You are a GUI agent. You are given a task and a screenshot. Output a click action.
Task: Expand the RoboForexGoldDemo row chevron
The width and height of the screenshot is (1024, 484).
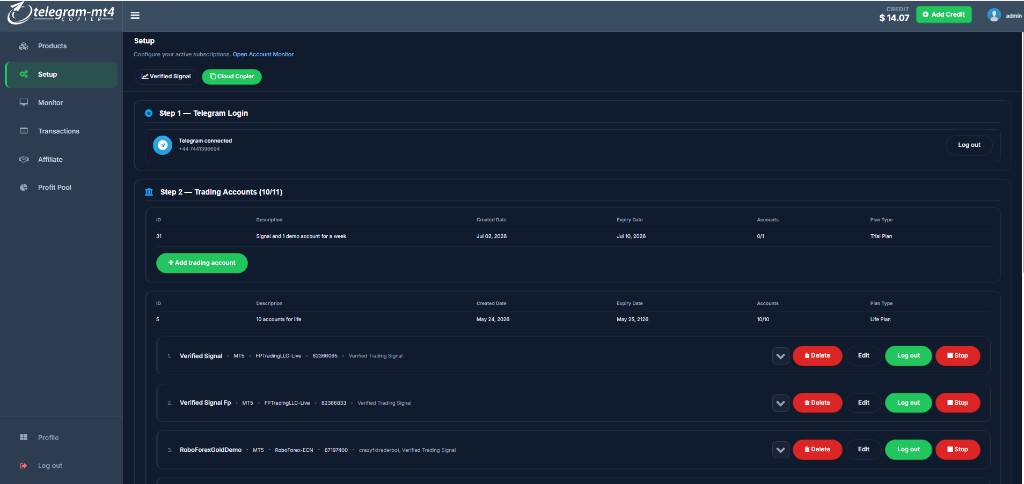[780, 449]
